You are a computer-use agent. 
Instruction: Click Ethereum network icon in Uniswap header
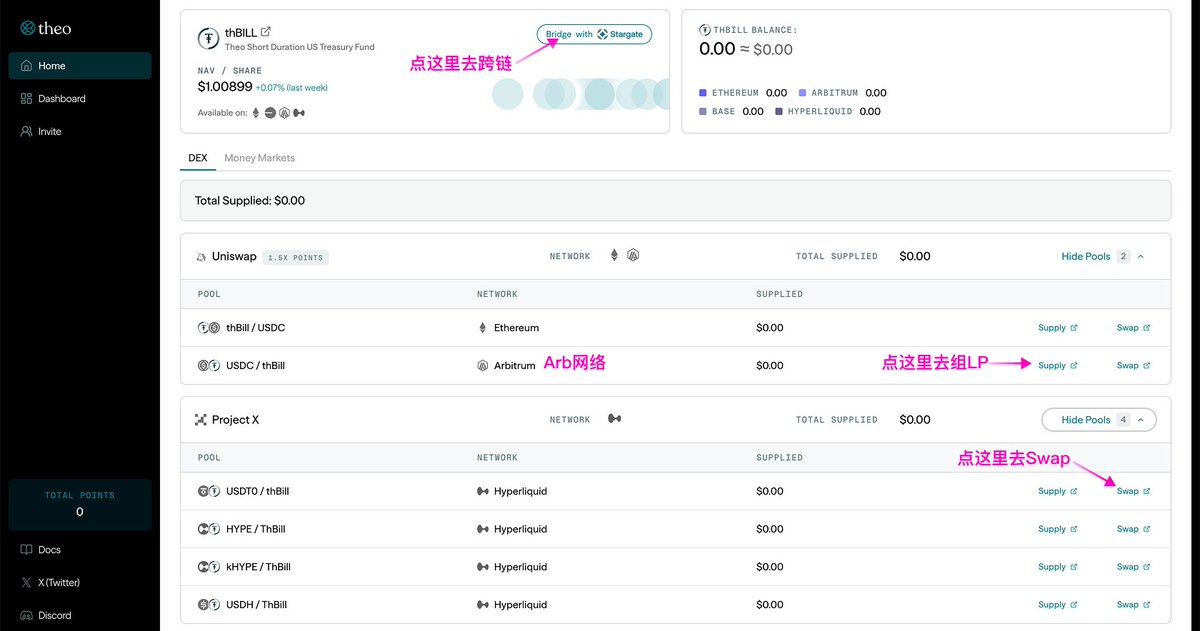614,256
